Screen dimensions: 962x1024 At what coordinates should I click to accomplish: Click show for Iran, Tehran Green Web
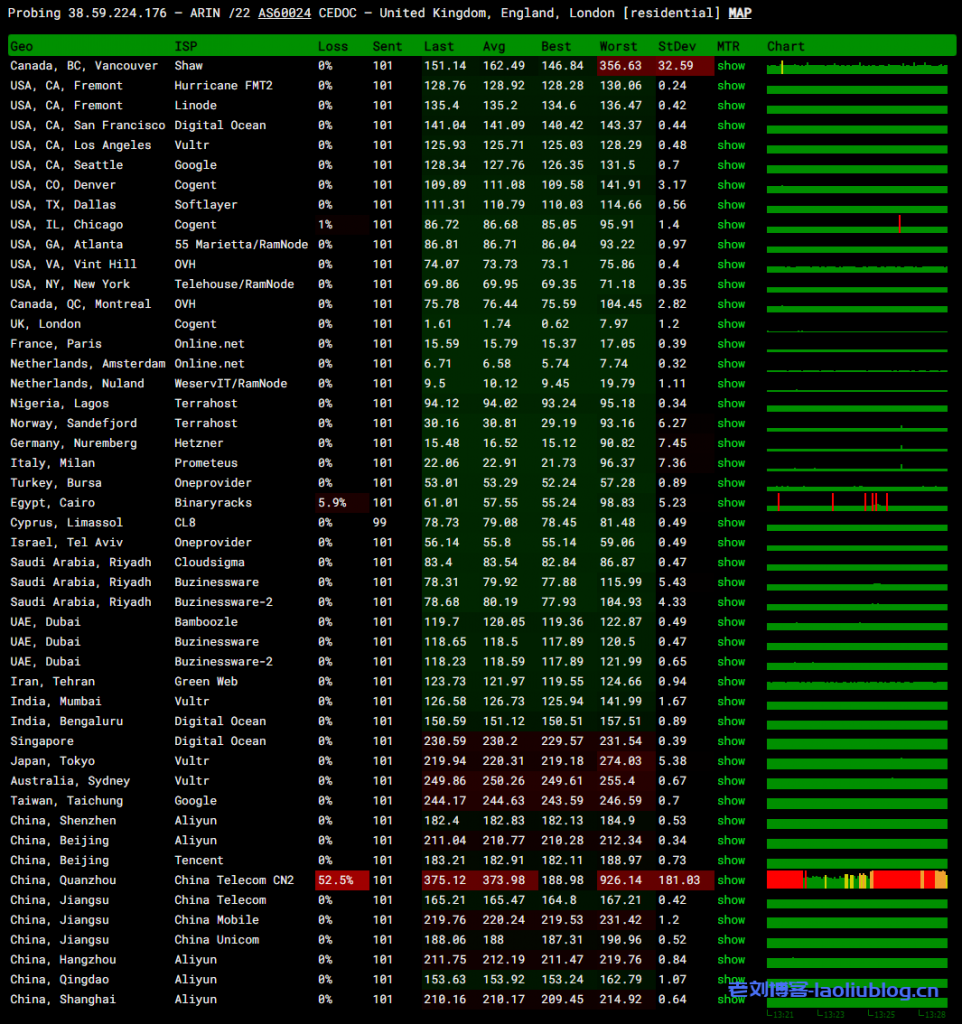731,682
